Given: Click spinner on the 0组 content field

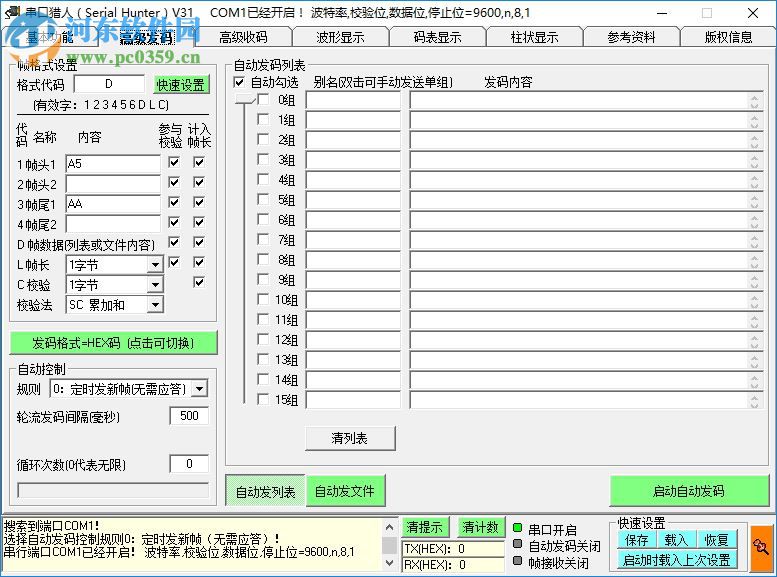Looking at the screenshot, I should point(754,101).
